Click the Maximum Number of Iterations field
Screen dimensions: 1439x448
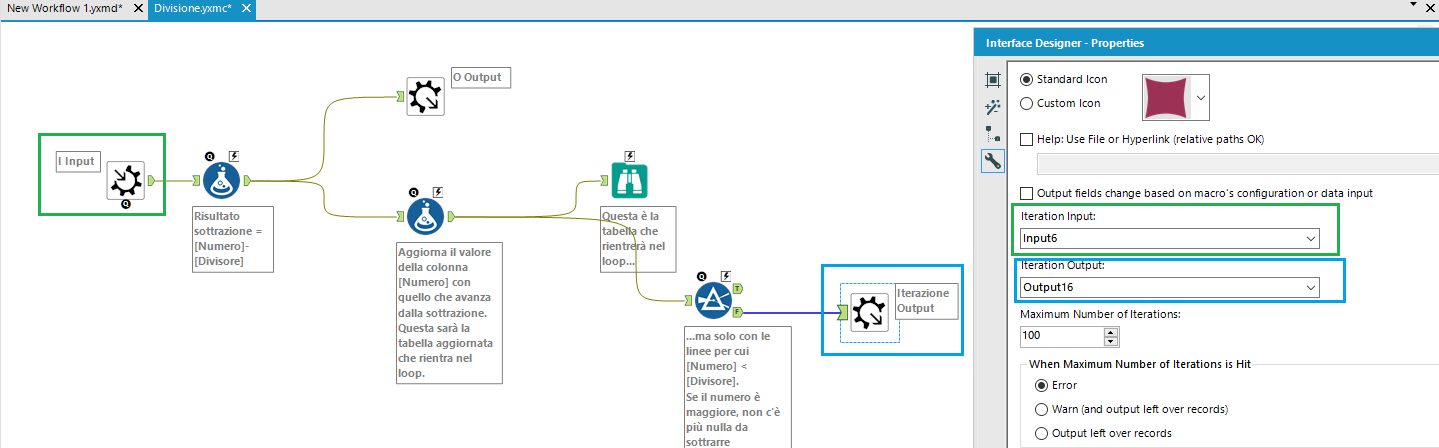[1062, 336]
